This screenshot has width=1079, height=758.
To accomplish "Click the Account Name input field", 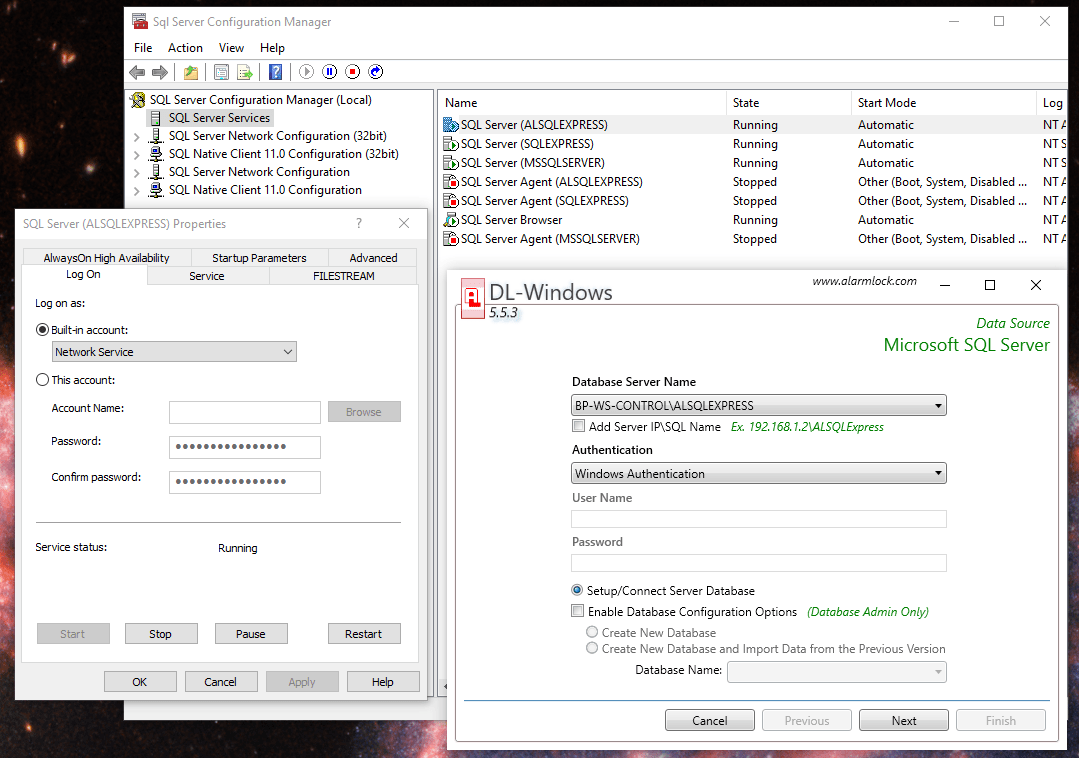I will point(244,412).
